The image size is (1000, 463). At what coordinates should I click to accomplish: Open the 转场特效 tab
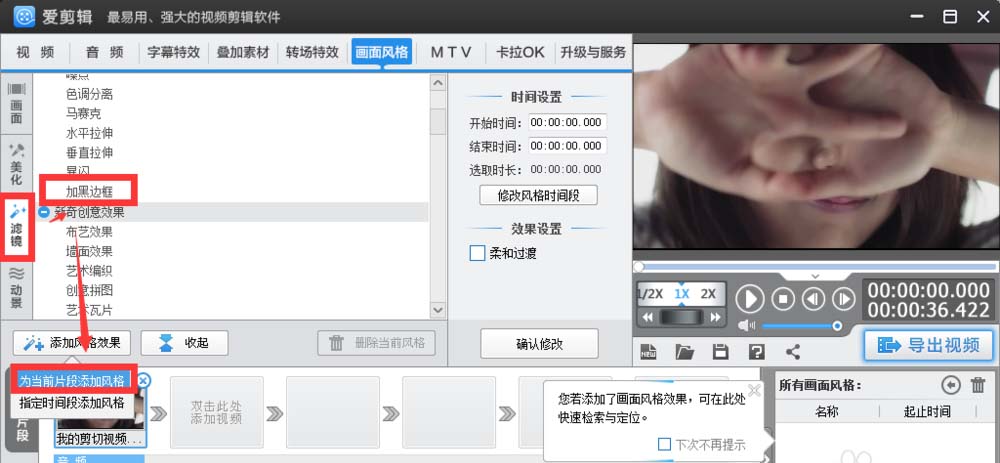coord(312,52)
